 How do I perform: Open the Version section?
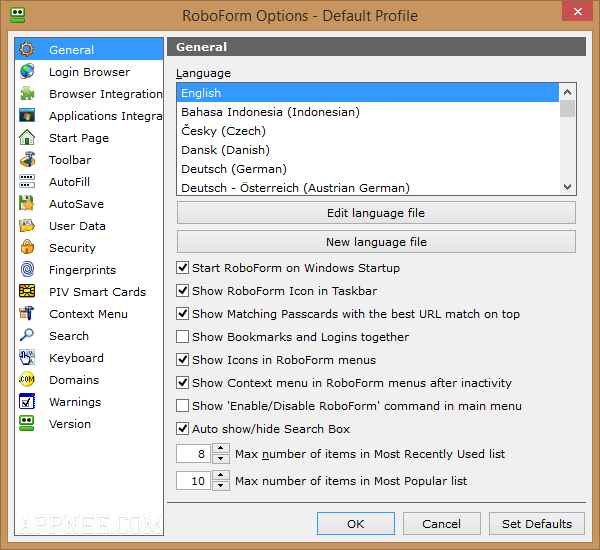pos(89,424)
